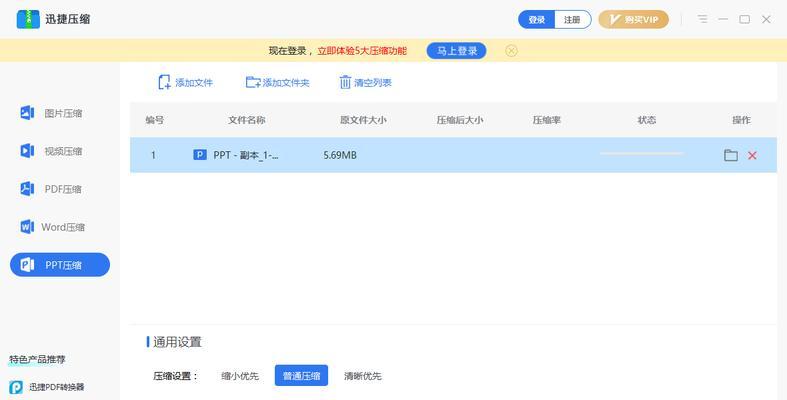Viewport: 787px width, 400px height.
Task: Click the row number 1 cell
Action: [153, 155]
